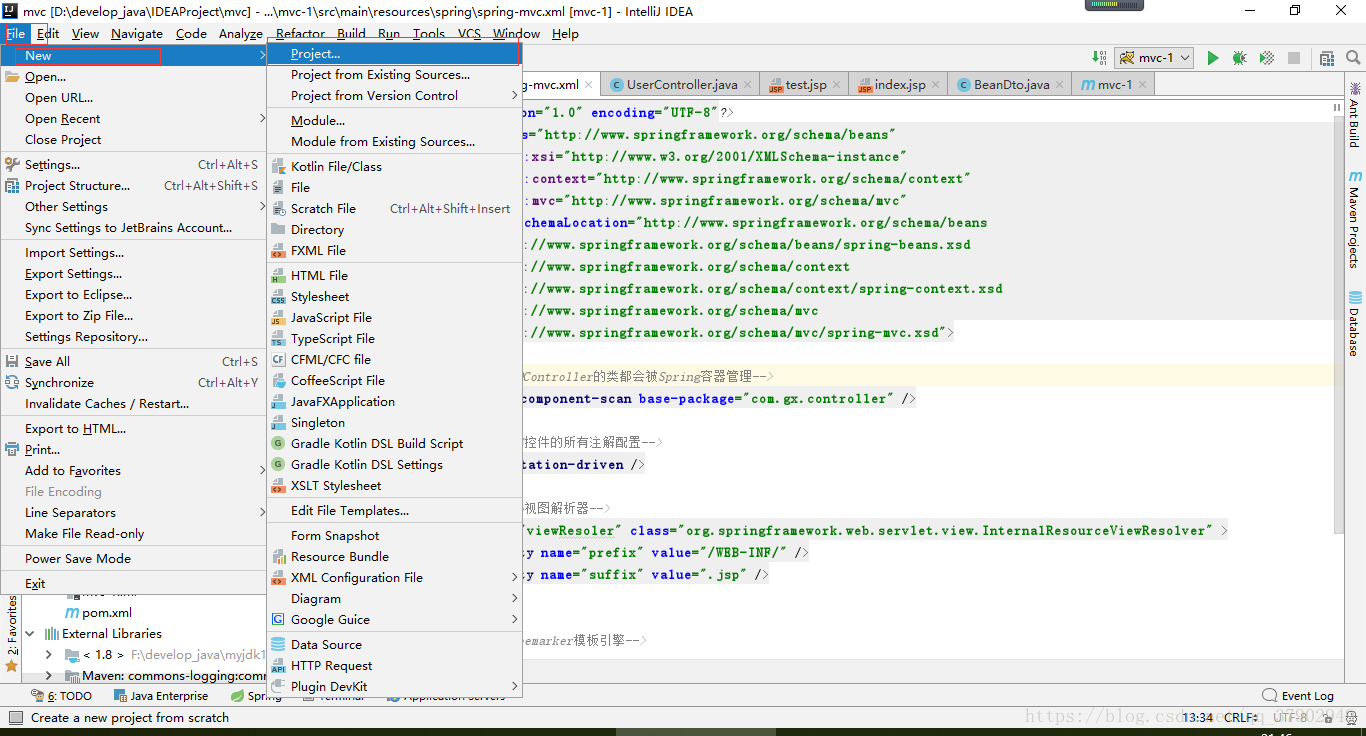Expand the Open Recent submenu
1366x736 pixels.
point(134,118)
